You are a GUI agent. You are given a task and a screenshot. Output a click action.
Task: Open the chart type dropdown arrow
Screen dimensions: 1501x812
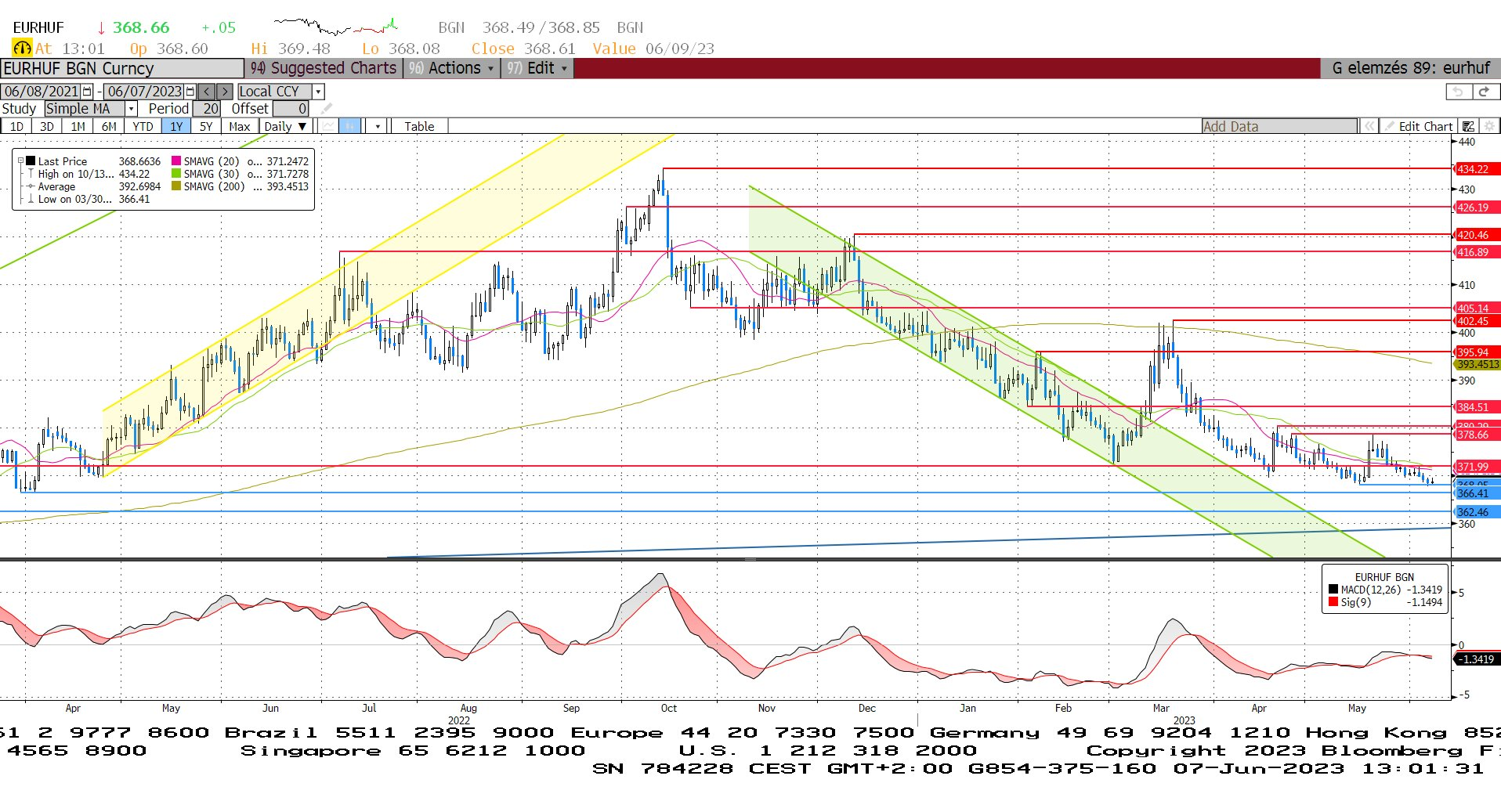coord(378,126)
